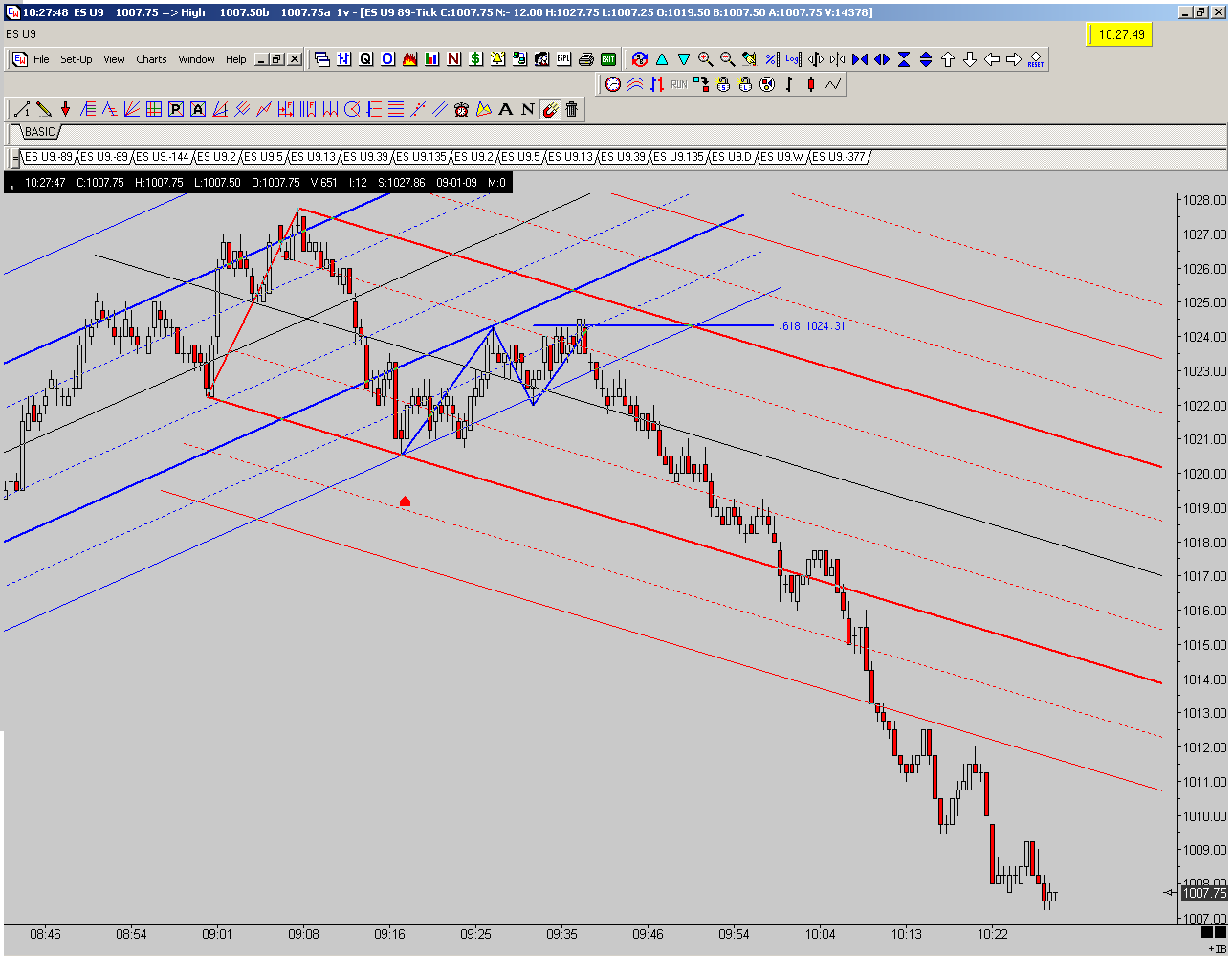Open the Window menu
The image size is (1232, 957).
tap(196, 59)
